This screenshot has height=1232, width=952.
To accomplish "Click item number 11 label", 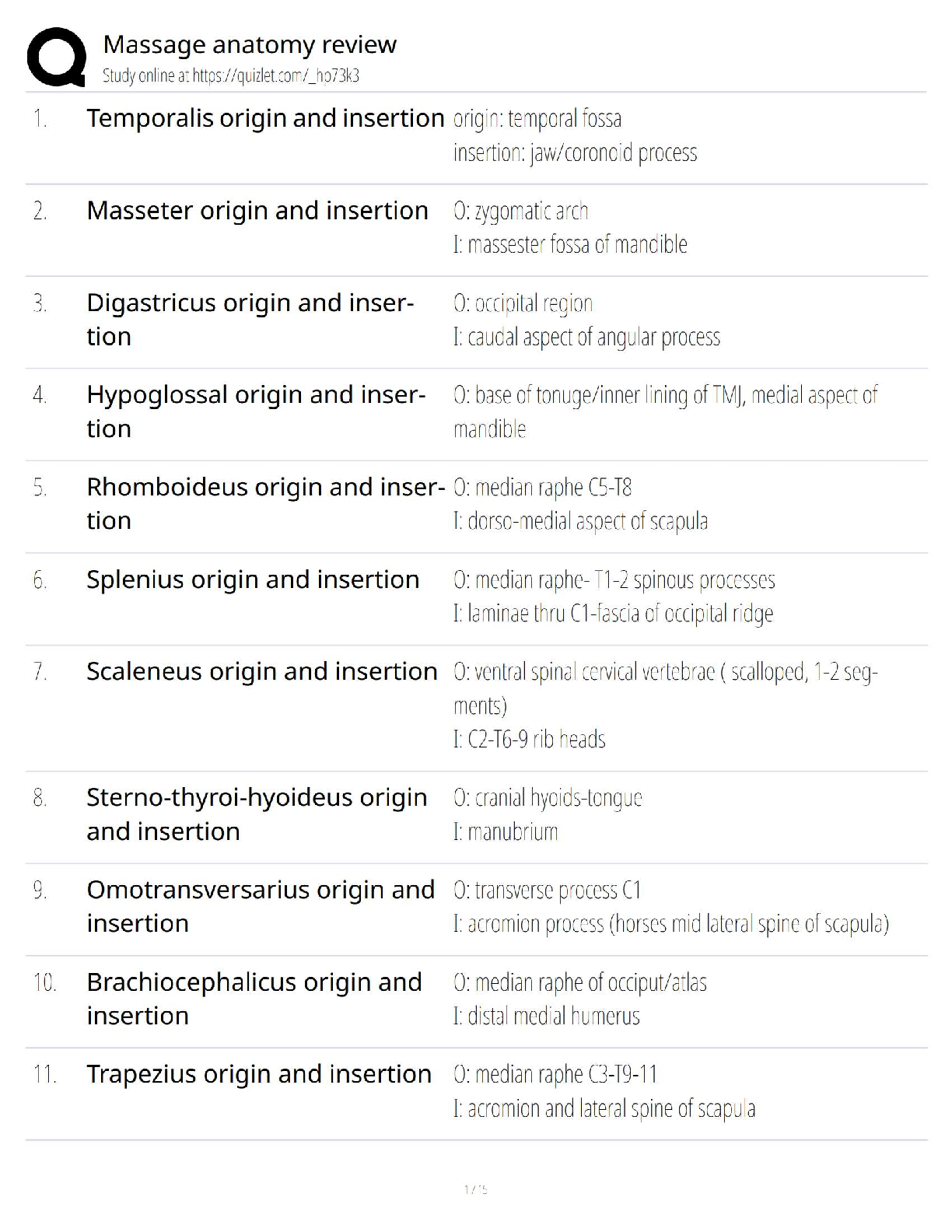I will [45, 1075].
